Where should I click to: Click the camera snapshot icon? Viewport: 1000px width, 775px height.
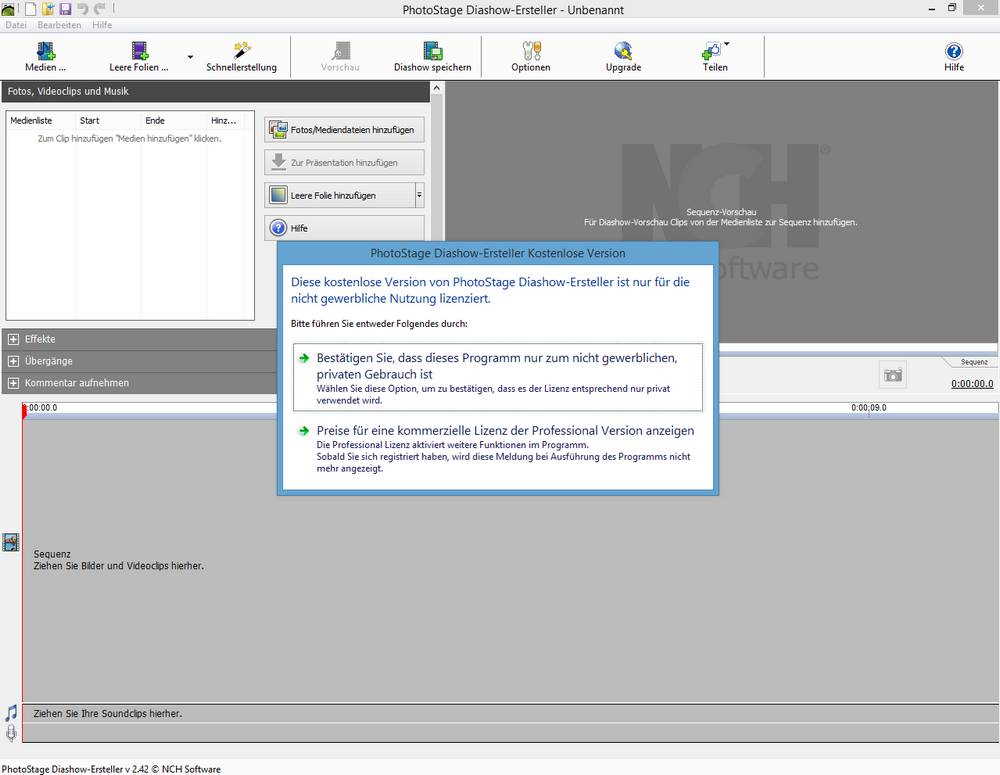(x=892, y=375)
